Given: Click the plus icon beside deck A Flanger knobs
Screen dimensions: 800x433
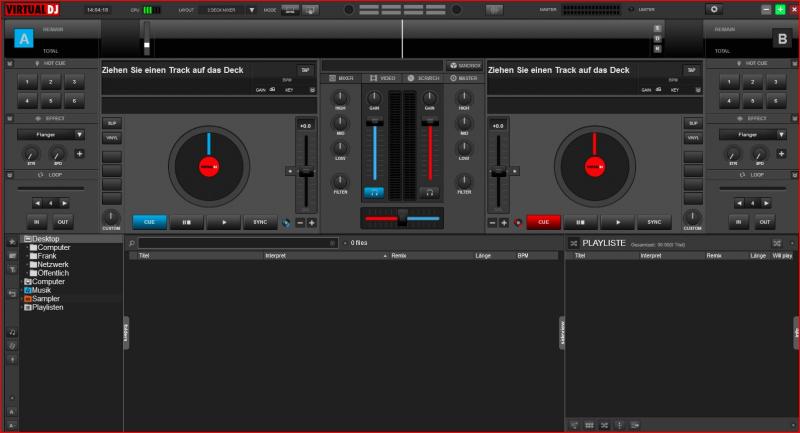Looking at the screenshot, I should (80, 154).
